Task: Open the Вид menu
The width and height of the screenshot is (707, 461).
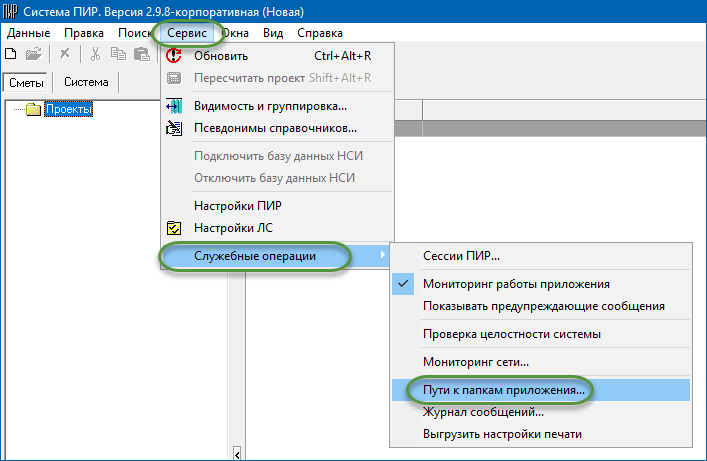Action: click(273, 33)
